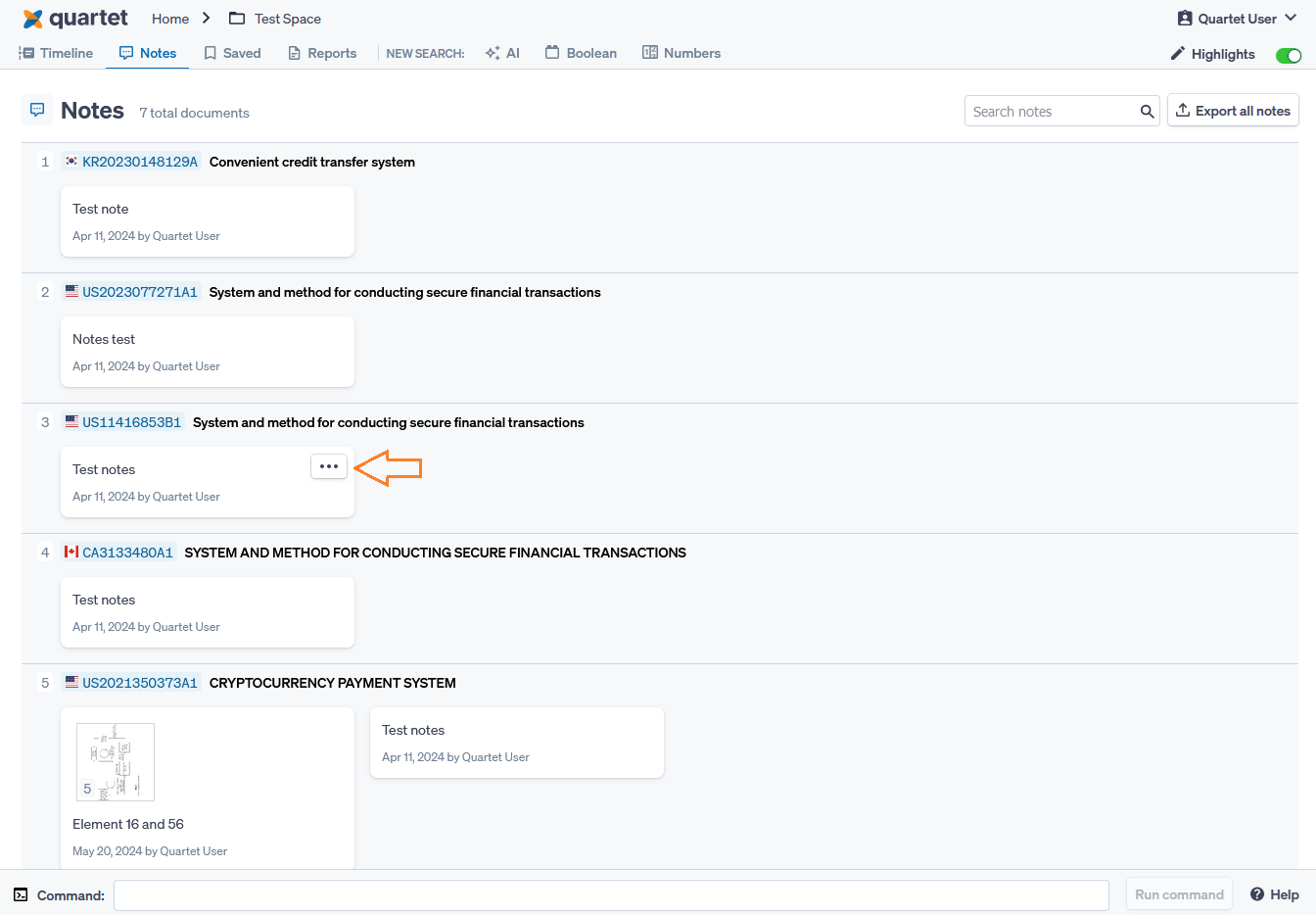1316x915 pixels.
Task: Open the Quartet User account dropdown
Action: 1237,19
